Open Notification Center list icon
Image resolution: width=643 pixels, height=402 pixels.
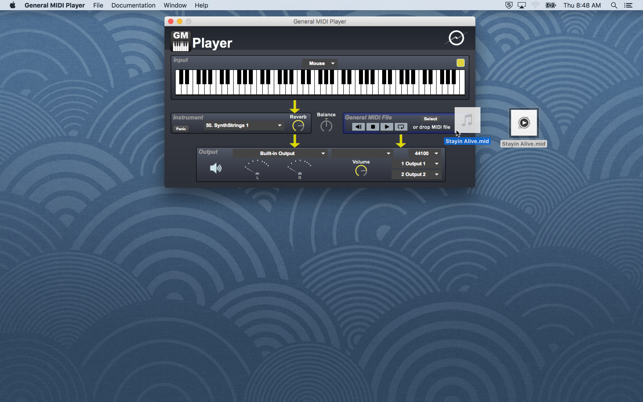(x=628, y=5)
